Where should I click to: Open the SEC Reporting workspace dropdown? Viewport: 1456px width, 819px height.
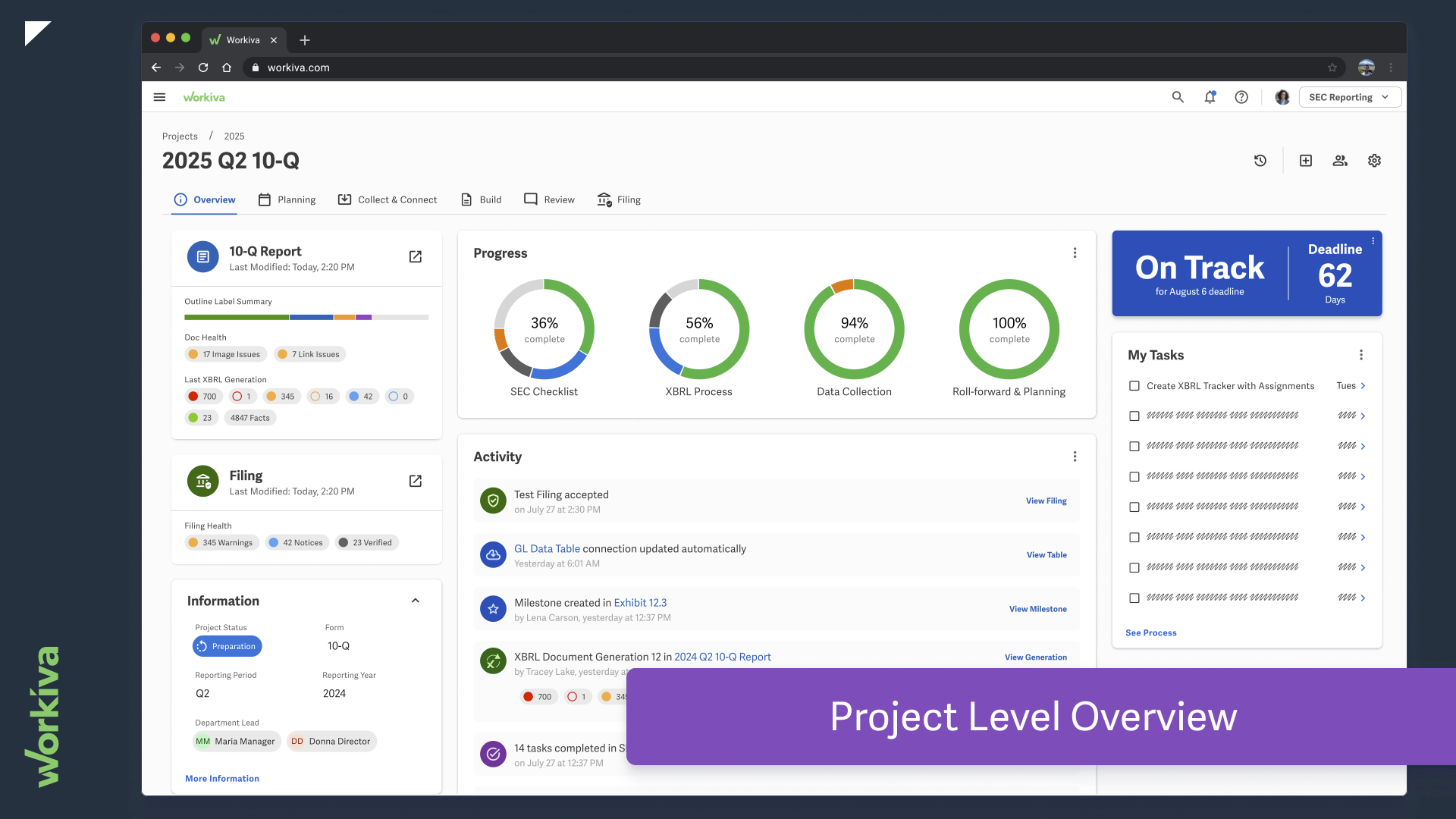pyautogui.click(x=1350, y=97)
